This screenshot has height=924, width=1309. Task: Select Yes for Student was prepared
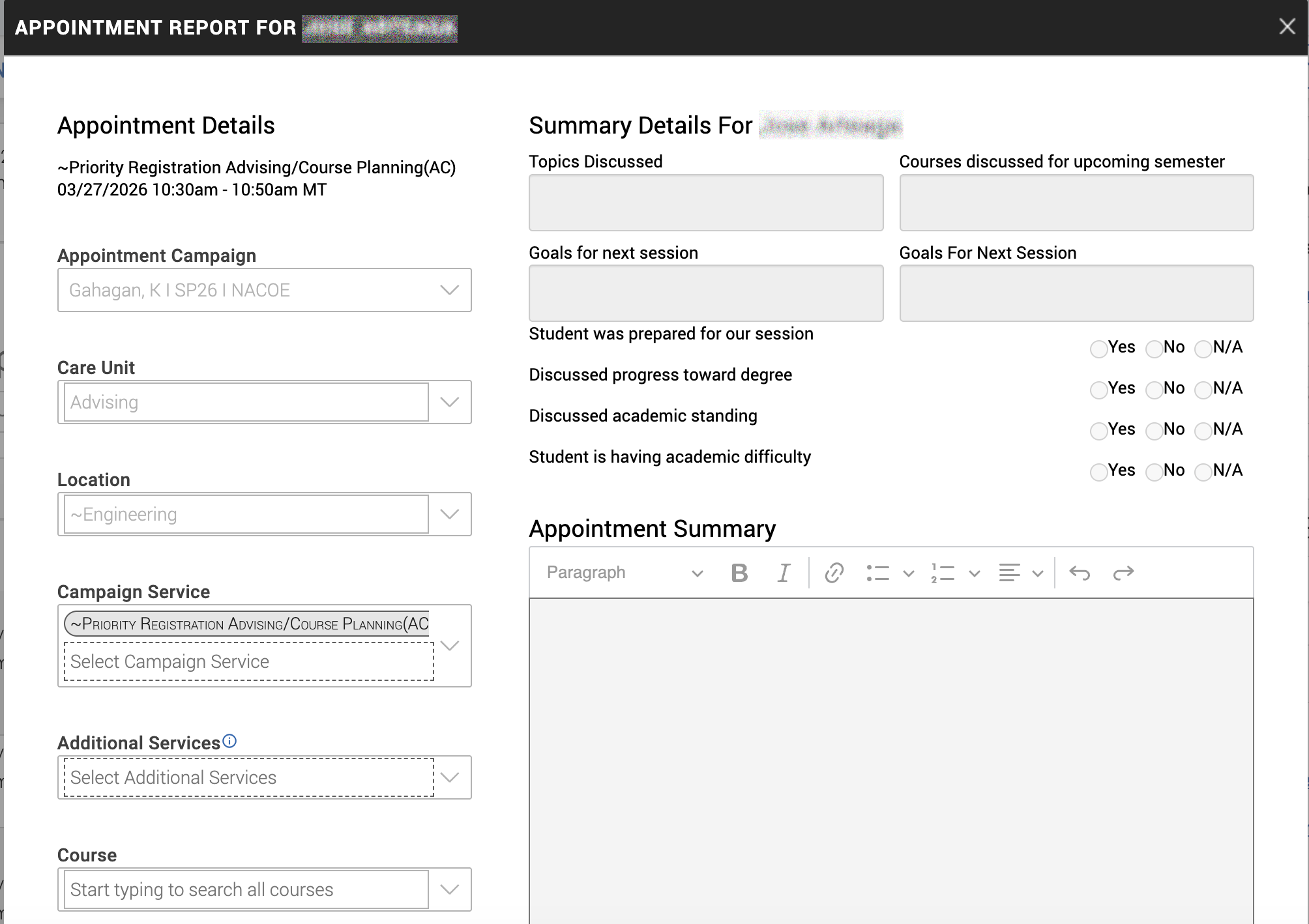click(x=1098, y=349)
